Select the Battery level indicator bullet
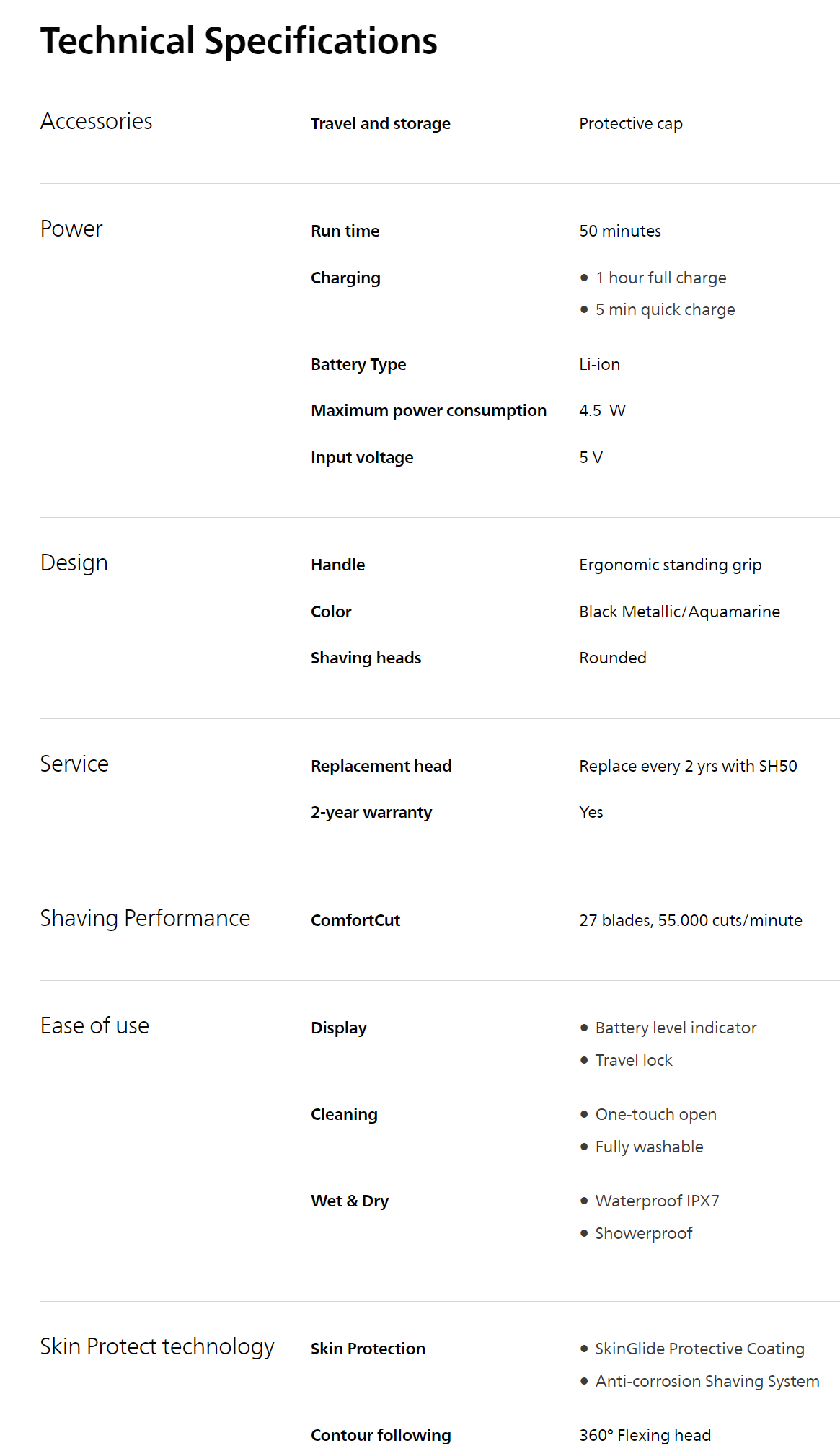The height and width of the screenshot is (1456, 840). [676, 1028]
